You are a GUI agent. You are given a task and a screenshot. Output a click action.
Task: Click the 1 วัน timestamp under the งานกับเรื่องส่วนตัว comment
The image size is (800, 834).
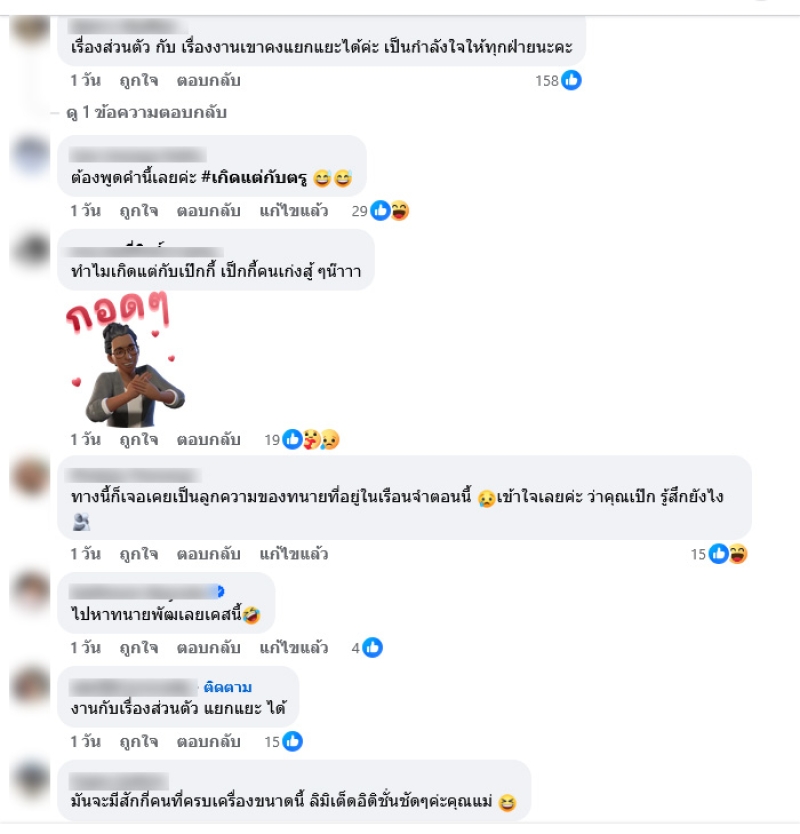(85, 741)
